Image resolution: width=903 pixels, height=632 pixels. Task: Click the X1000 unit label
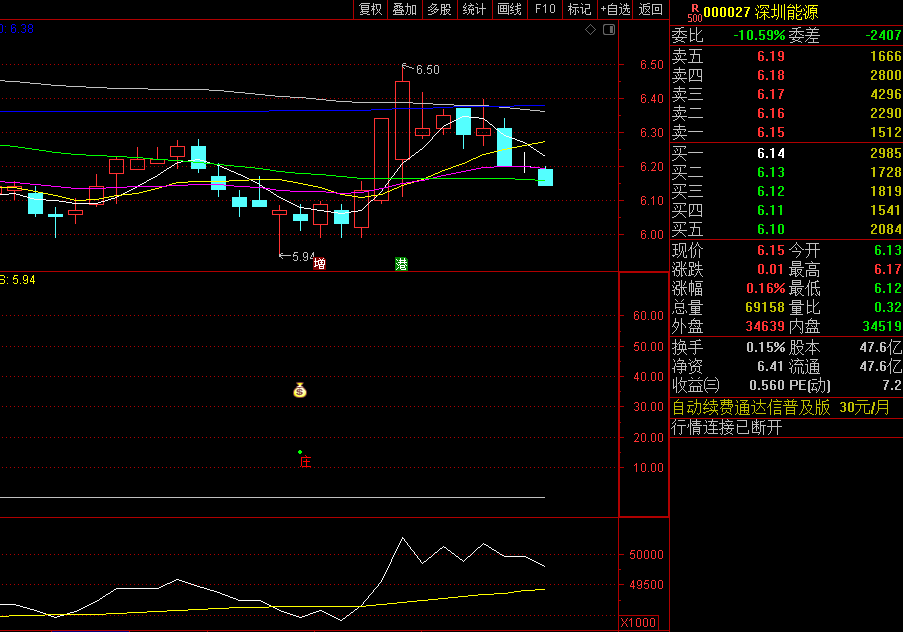pyautogui.click(x=638, y=622)
